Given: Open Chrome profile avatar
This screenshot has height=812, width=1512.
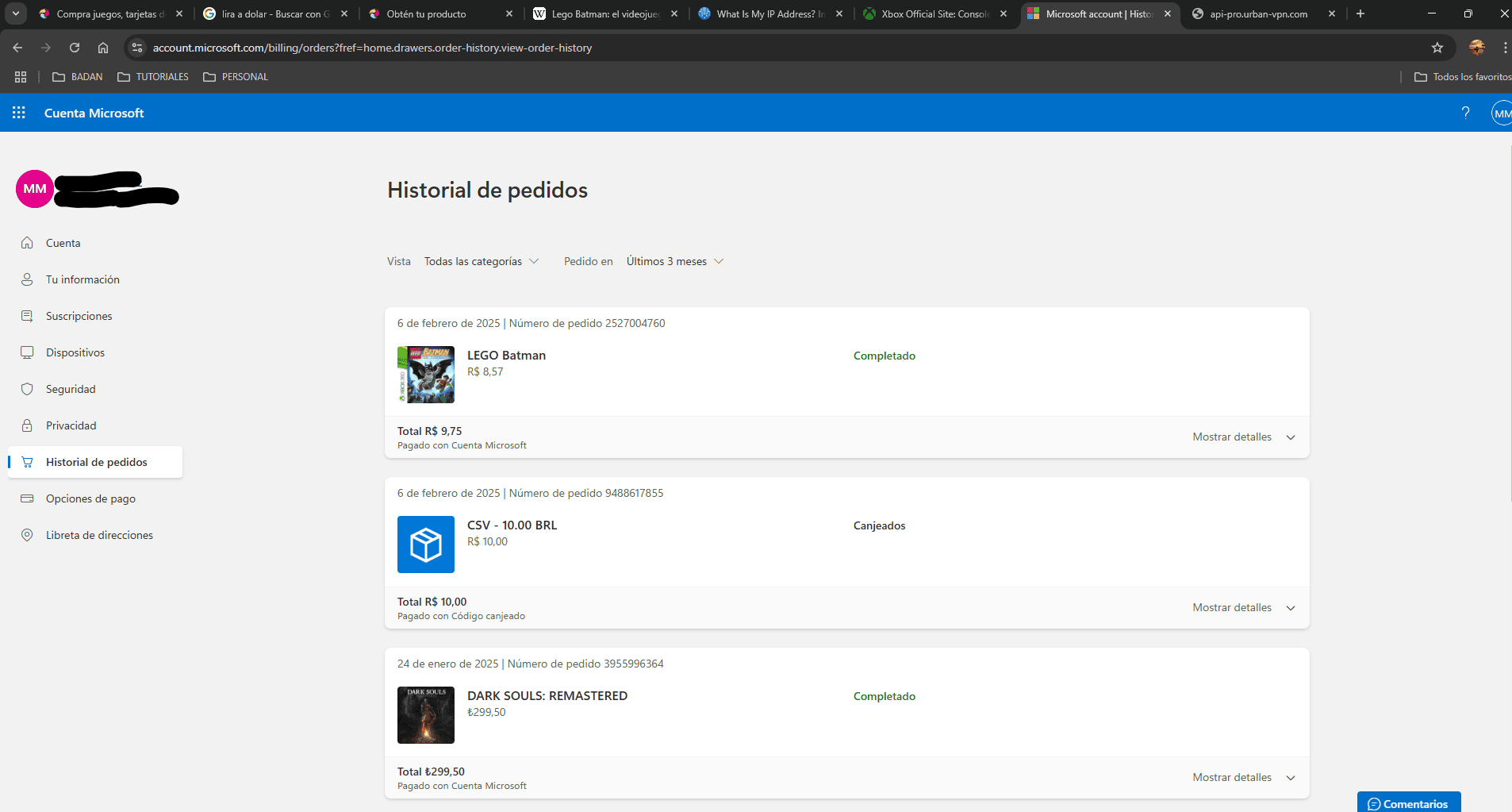Looking at the screenshot, I should tap(1477, 48).
